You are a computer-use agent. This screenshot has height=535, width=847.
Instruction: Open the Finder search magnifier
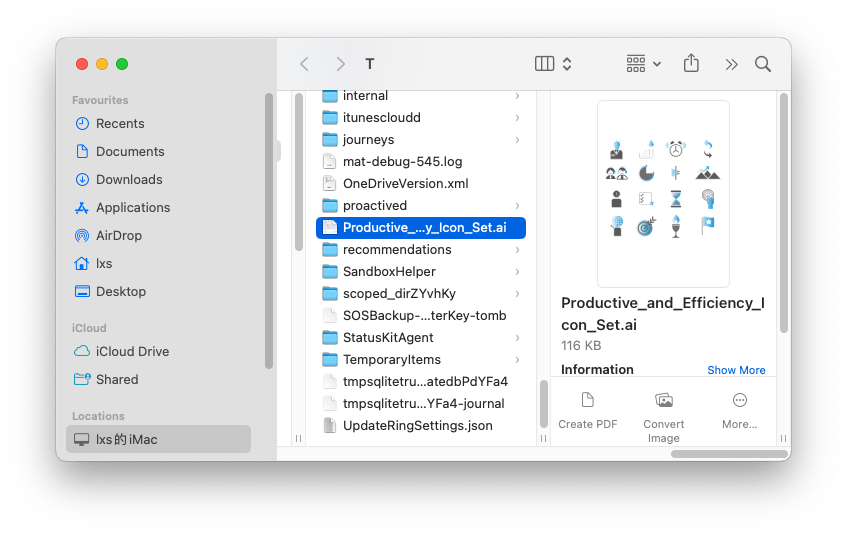pyautogui.click(x=763, y=64)
